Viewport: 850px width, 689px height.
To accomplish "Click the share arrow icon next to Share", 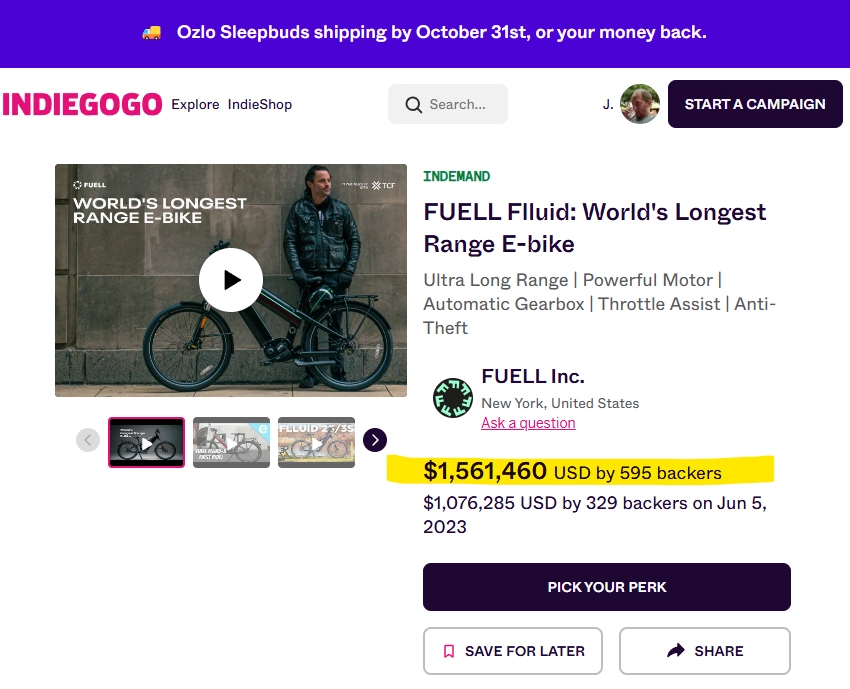I will (x=675, y=650).
